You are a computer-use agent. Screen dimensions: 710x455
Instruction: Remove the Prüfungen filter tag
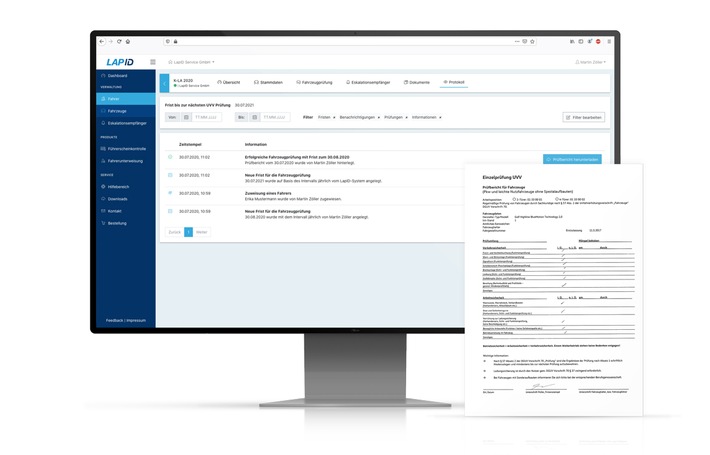[407, 117]
